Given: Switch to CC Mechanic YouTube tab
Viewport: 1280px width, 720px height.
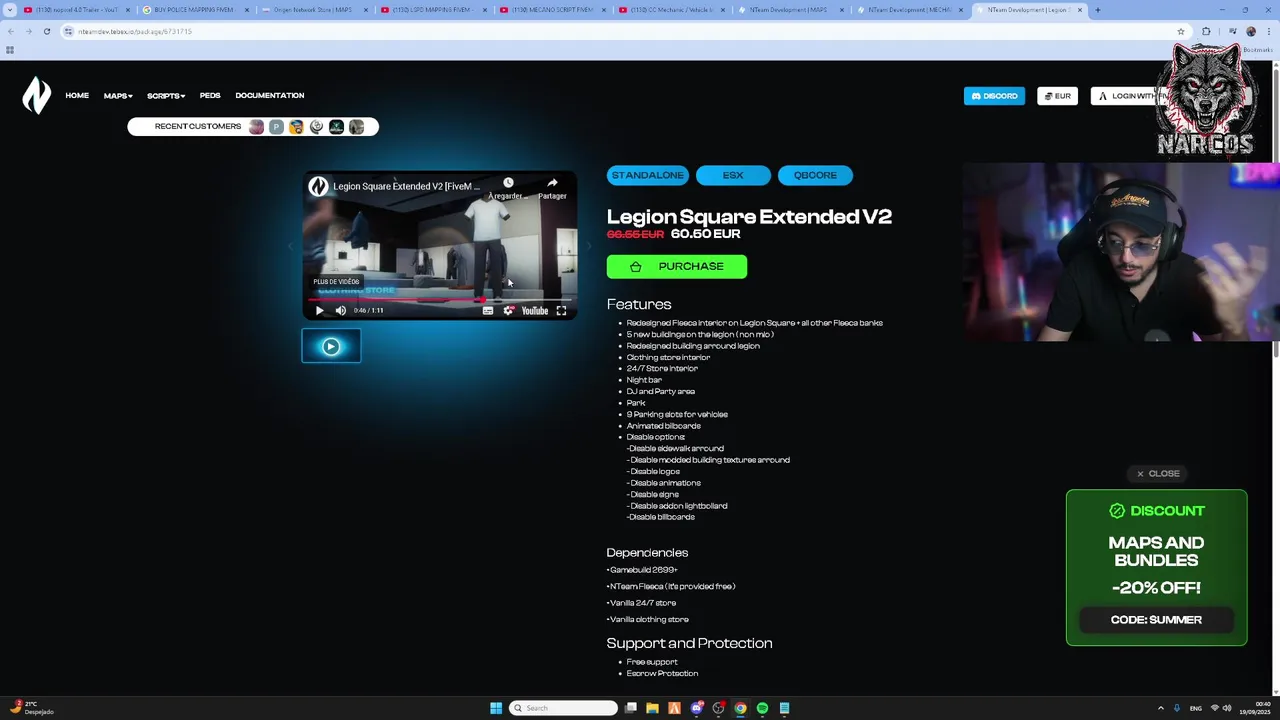Looking at the screenshot, I should 669,10.
